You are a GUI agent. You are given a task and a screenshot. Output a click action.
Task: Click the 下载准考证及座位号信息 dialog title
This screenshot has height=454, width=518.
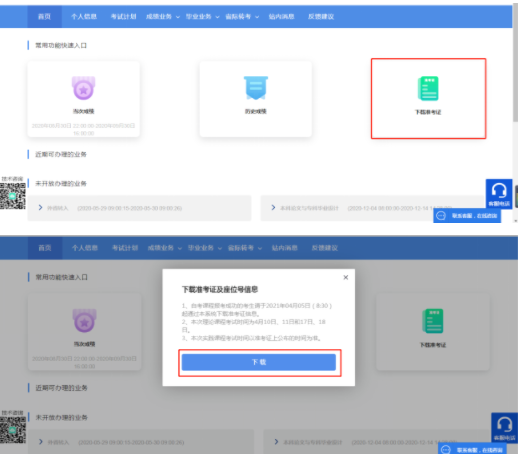click(x=220, y=289)
